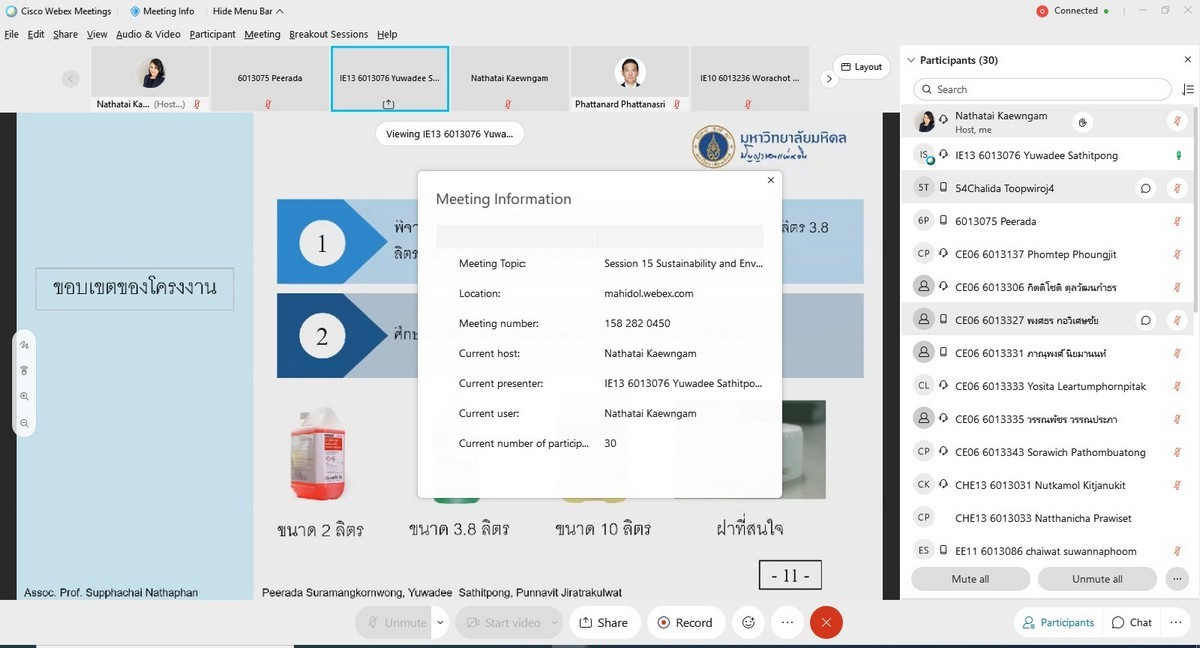Select Phattanard Phattanasri video thumbnail
Screen dimensions: 1200x648
(629, 79)
